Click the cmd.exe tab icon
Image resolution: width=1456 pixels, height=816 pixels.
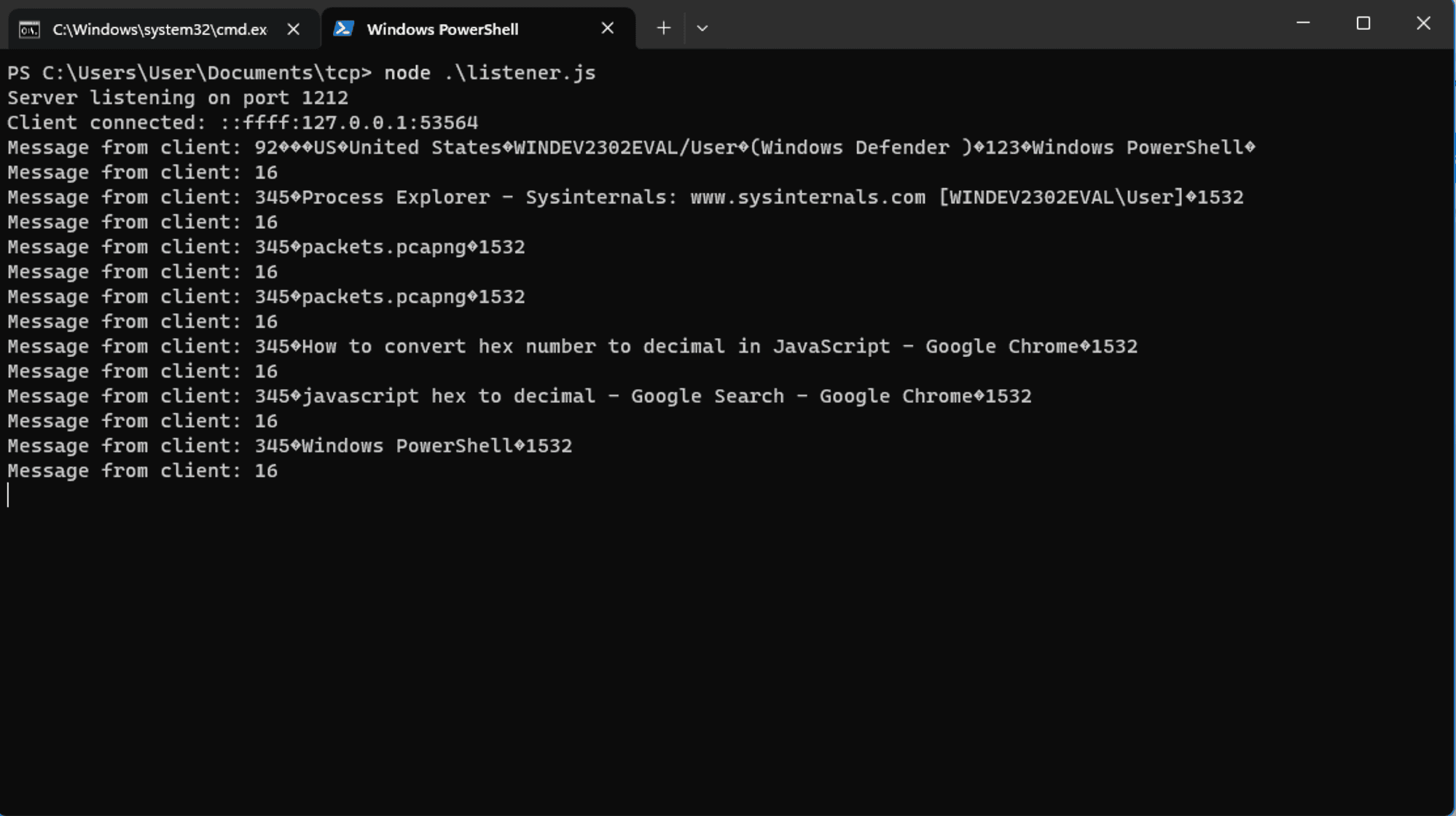tap(29, 29)
